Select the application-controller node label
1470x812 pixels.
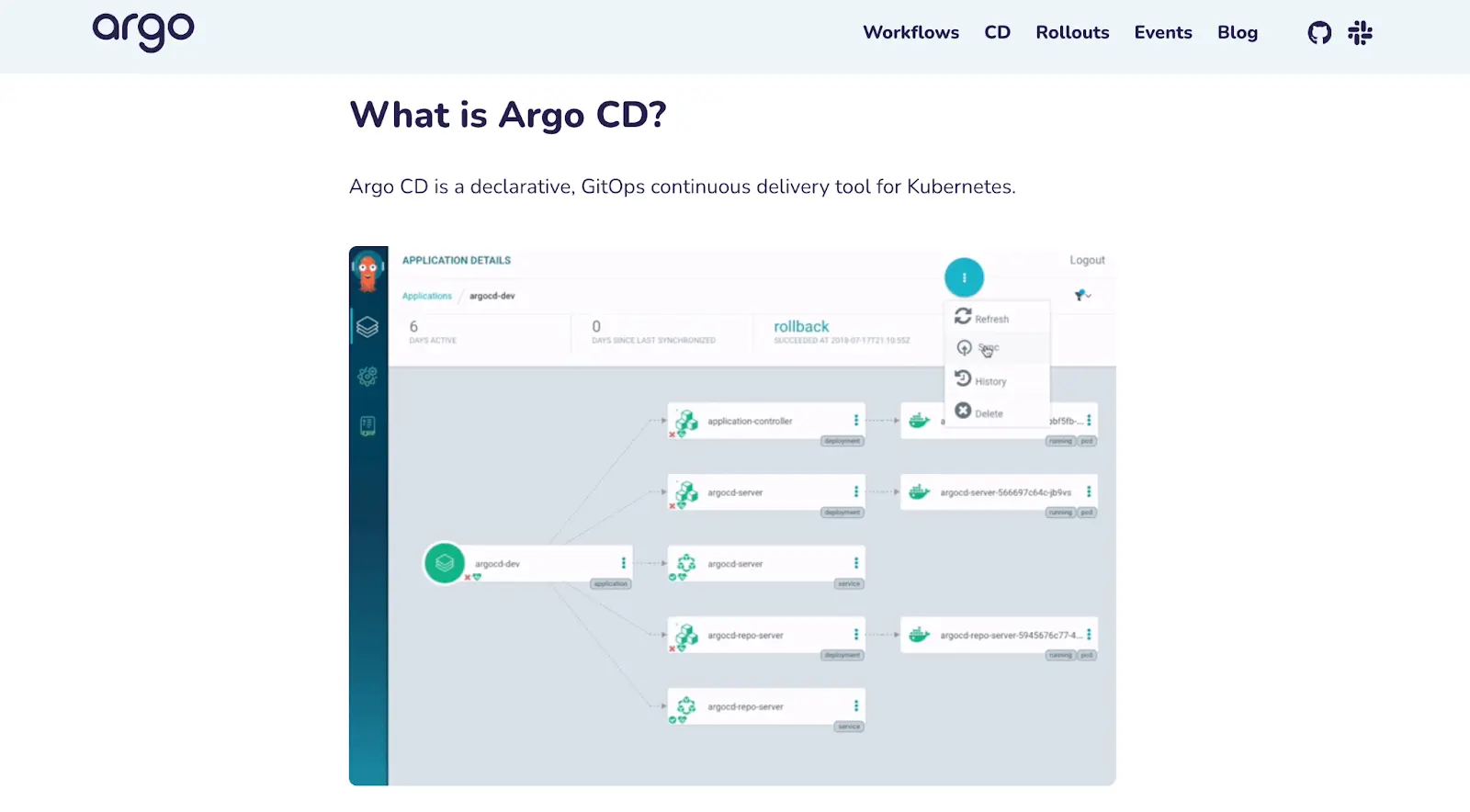[x=750, y=421]
